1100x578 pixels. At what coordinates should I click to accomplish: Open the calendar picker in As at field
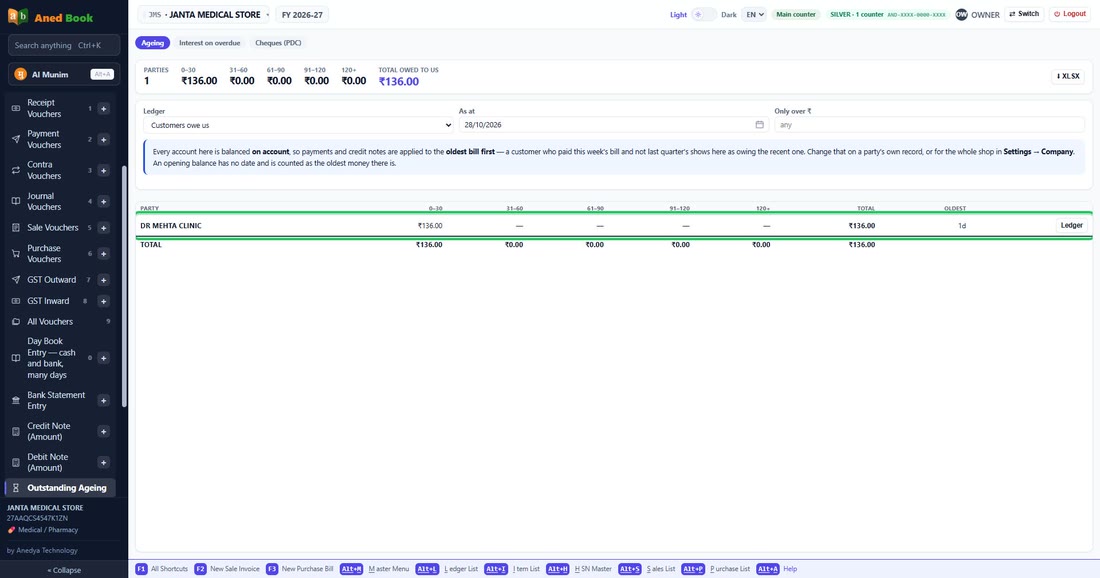(x=759, y=125)
